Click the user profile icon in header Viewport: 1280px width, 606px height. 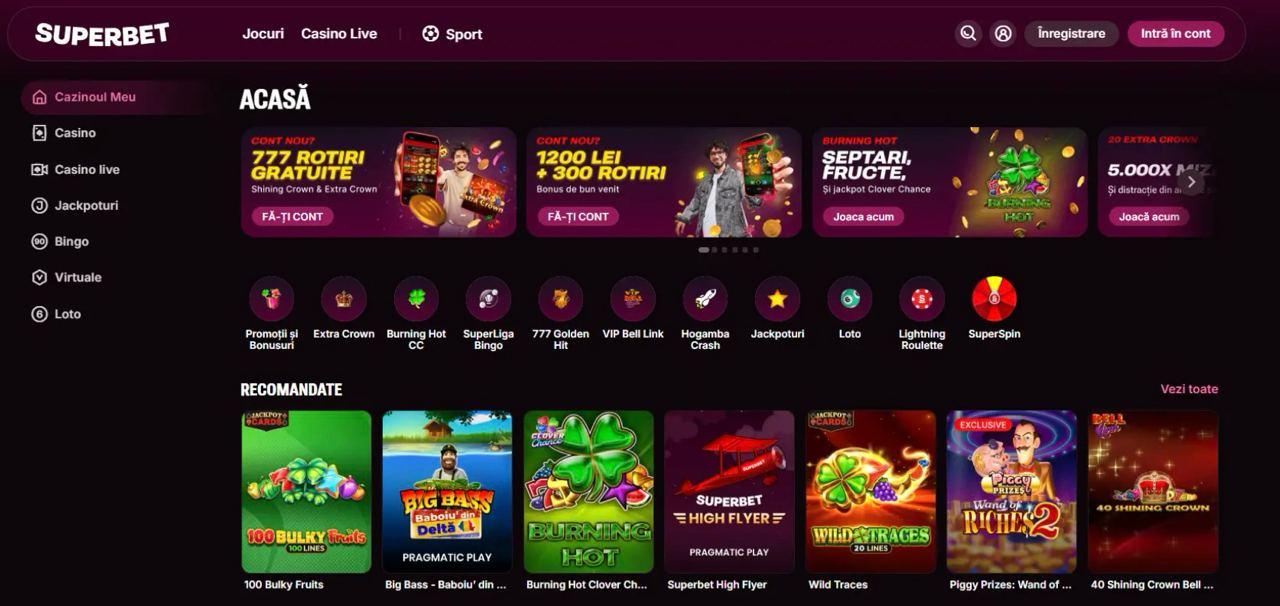(x=1003, y=34)
